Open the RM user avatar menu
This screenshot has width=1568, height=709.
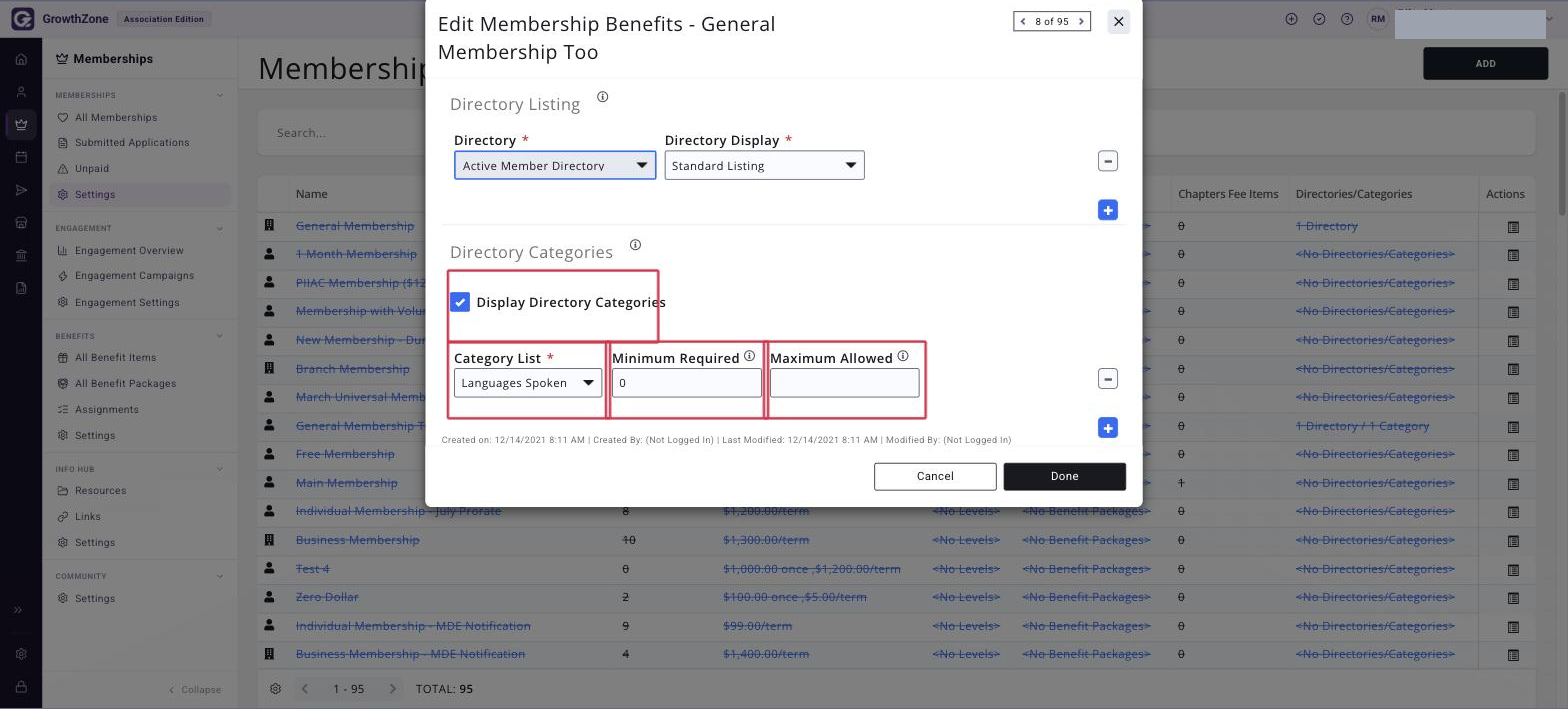tap(1378, 19)
